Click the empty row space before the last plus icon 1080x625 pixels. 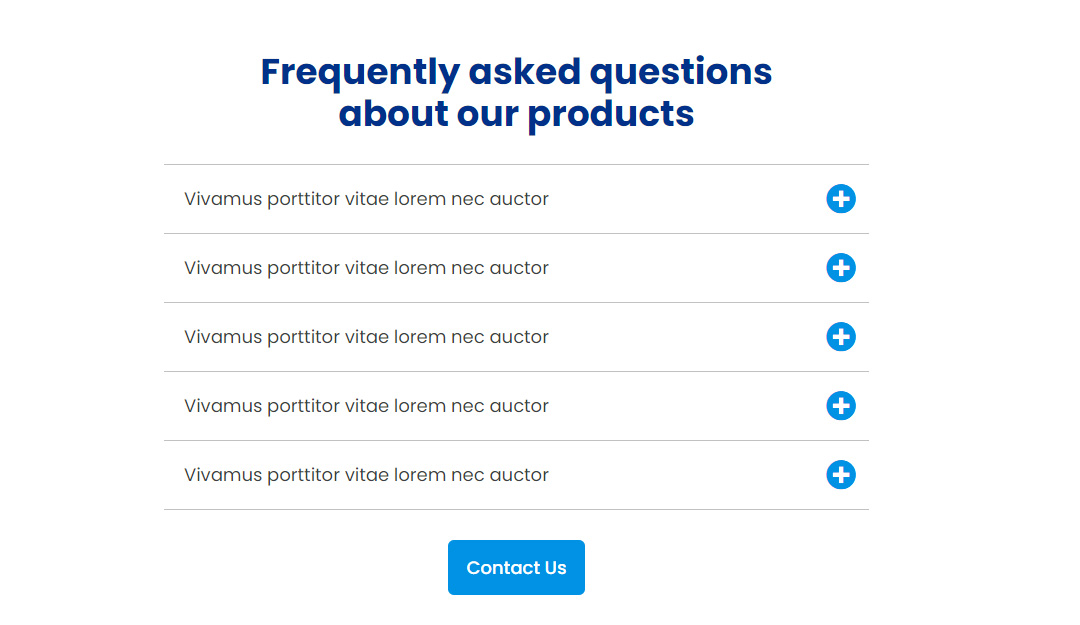point(687,474)
